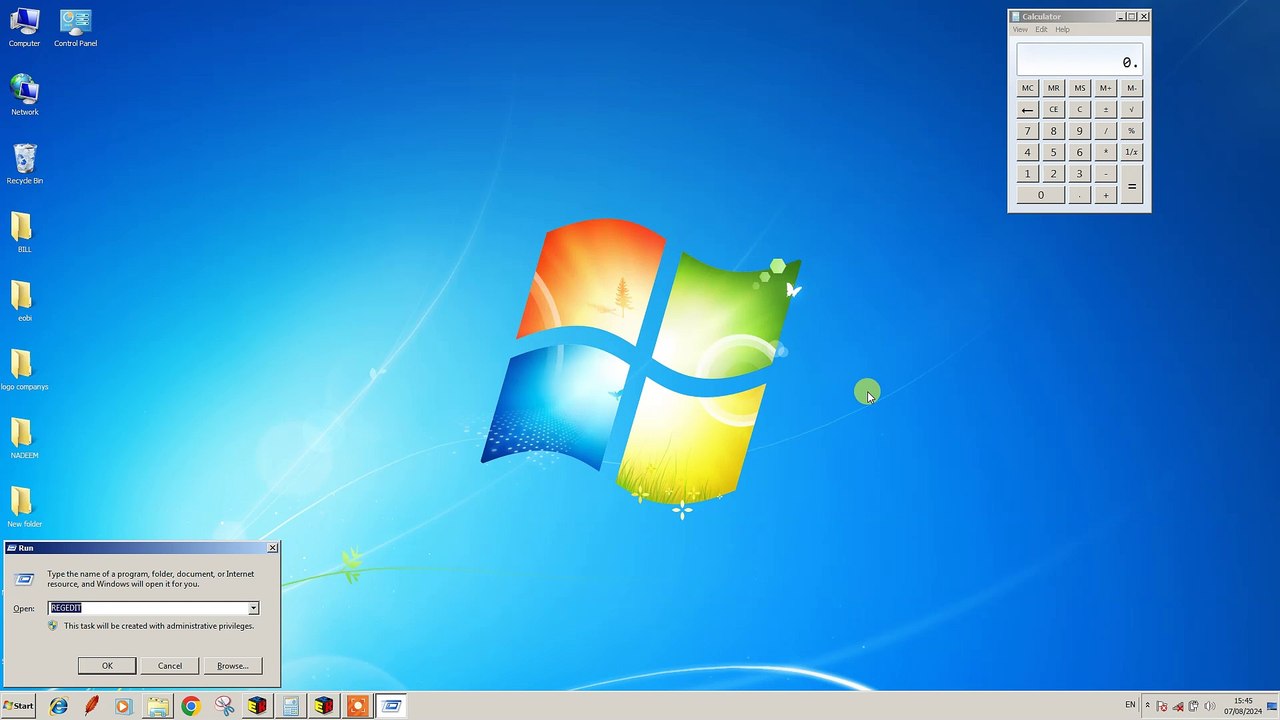1280x720 pixels.
Task: Click the orange screen recorder taskbar icon
Action: (x=357, y=706)
